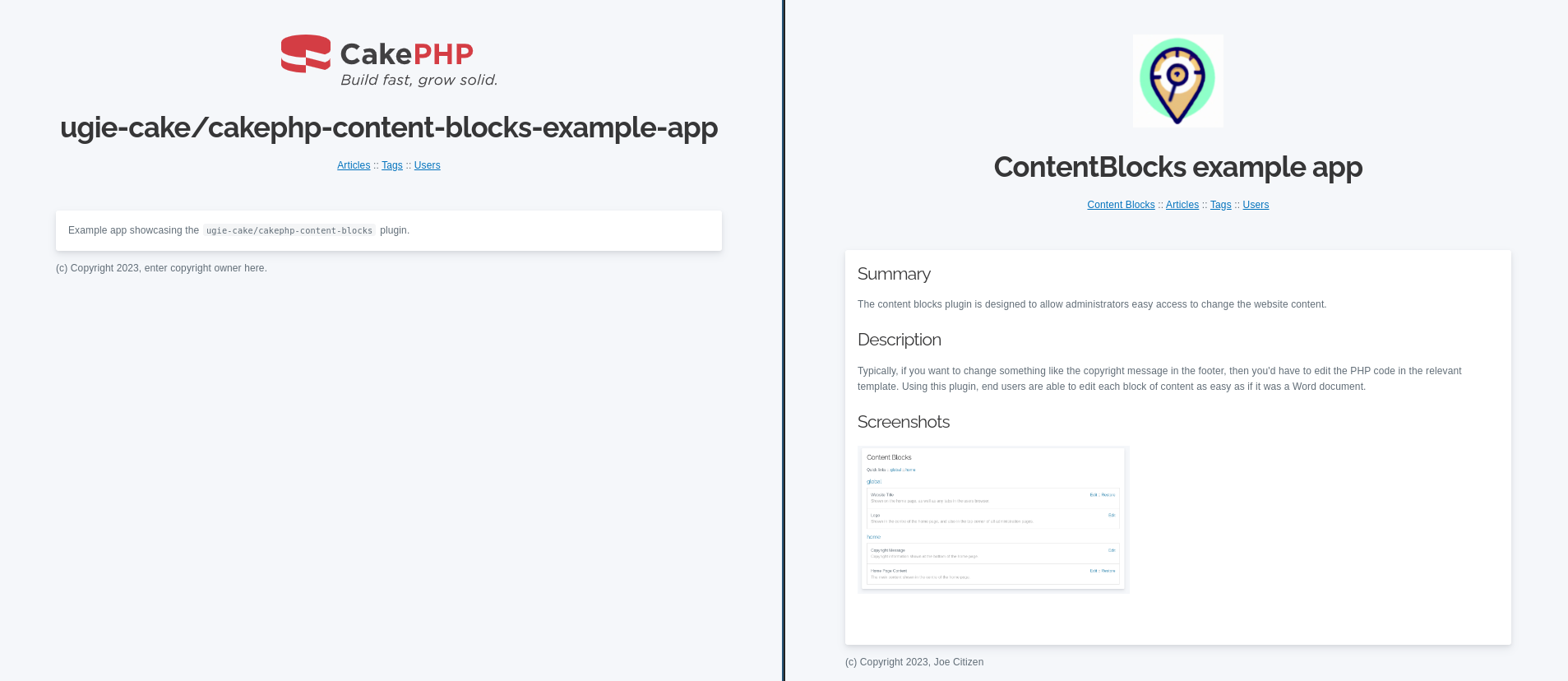Click the 'ContentBlocks example app' title
Image resolution: width=1568 pixels, height=681 pixels.
point(1177,167)
